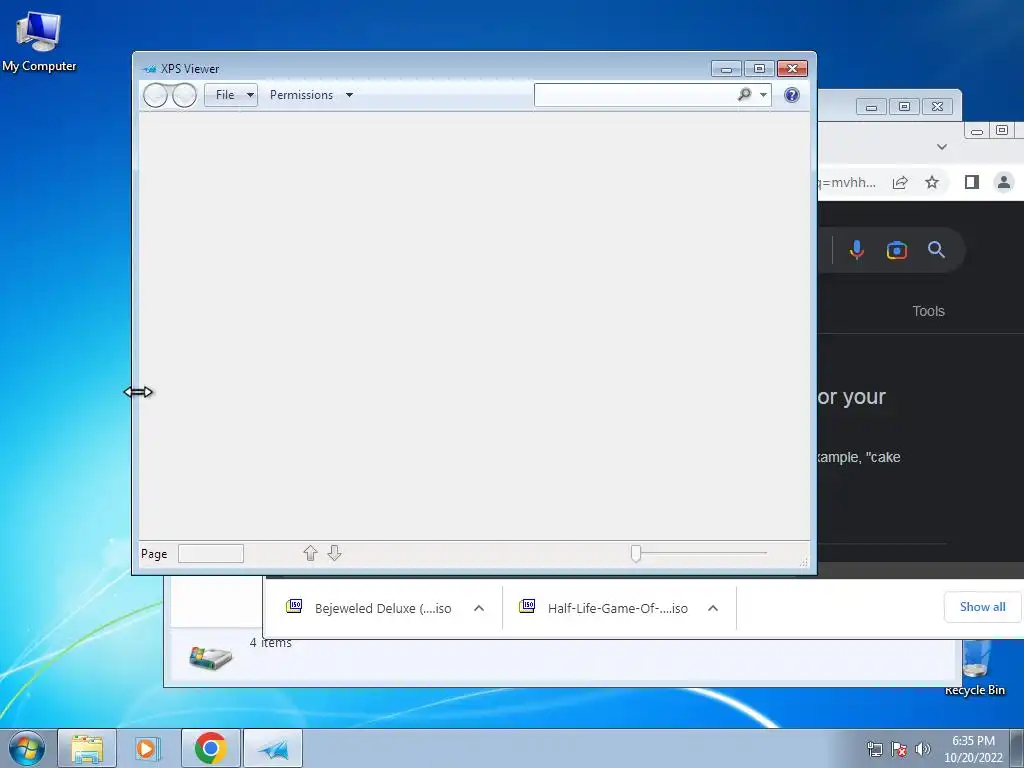
Task: Click the magnifier search icon in XPS Viewer
Action: click(x=744, y=95)
